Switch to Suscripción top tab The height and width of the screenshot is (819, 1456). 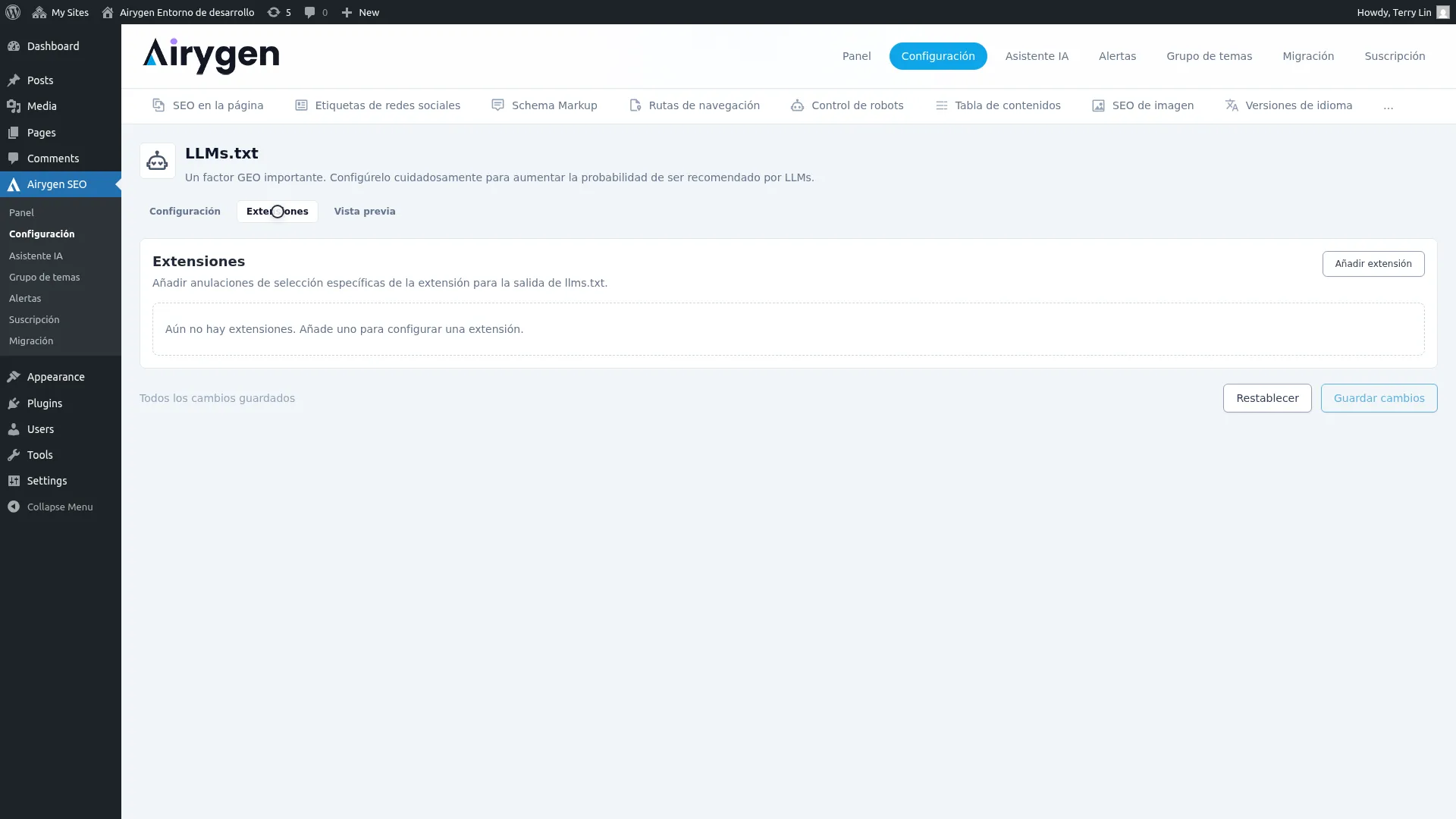pos(1395,56)
